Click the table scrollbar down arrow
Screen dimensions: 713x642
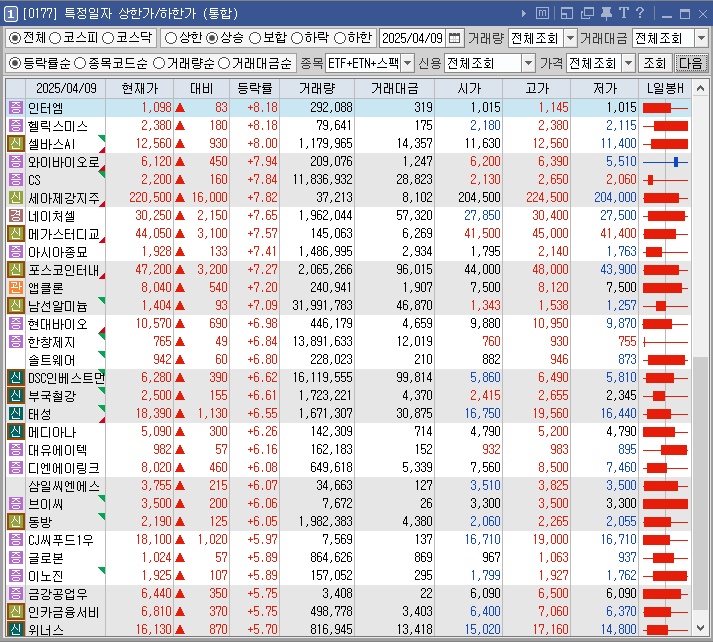pos(699,628)
